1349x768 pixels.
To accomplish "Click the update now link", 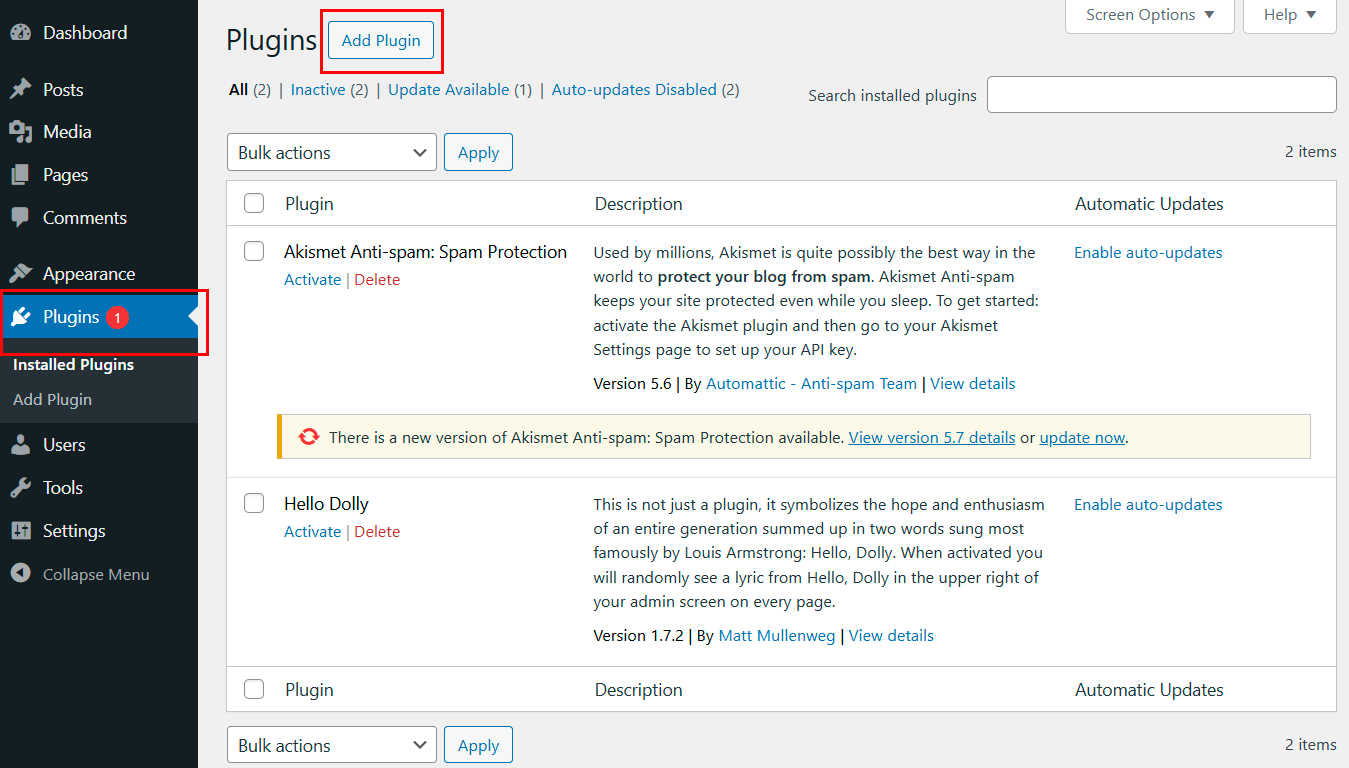I will pos(1082,438).
